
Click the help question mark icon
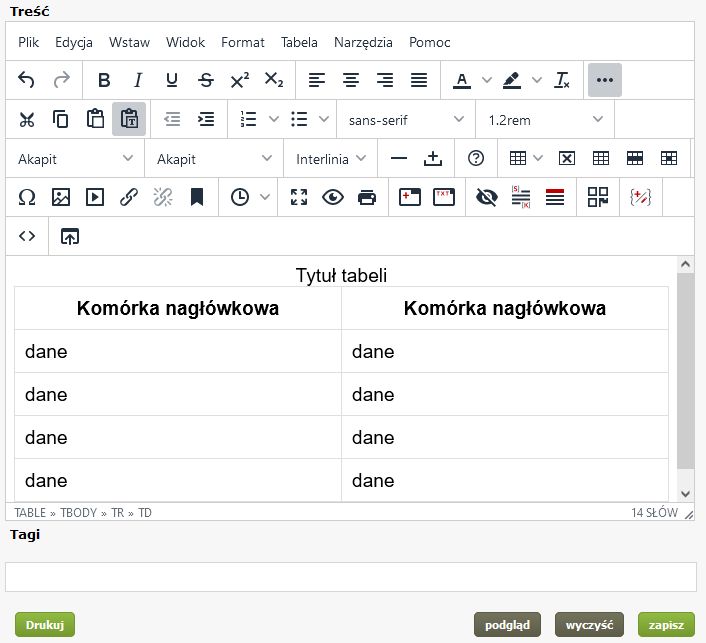tap(476, 158)
